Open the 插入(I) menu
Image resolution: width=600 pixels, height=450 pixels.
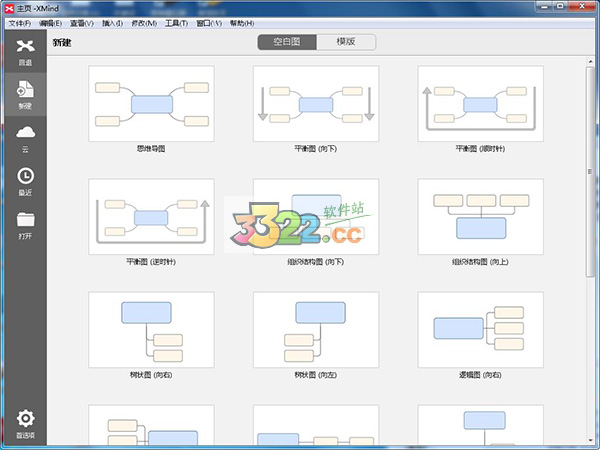pos(112,22)
